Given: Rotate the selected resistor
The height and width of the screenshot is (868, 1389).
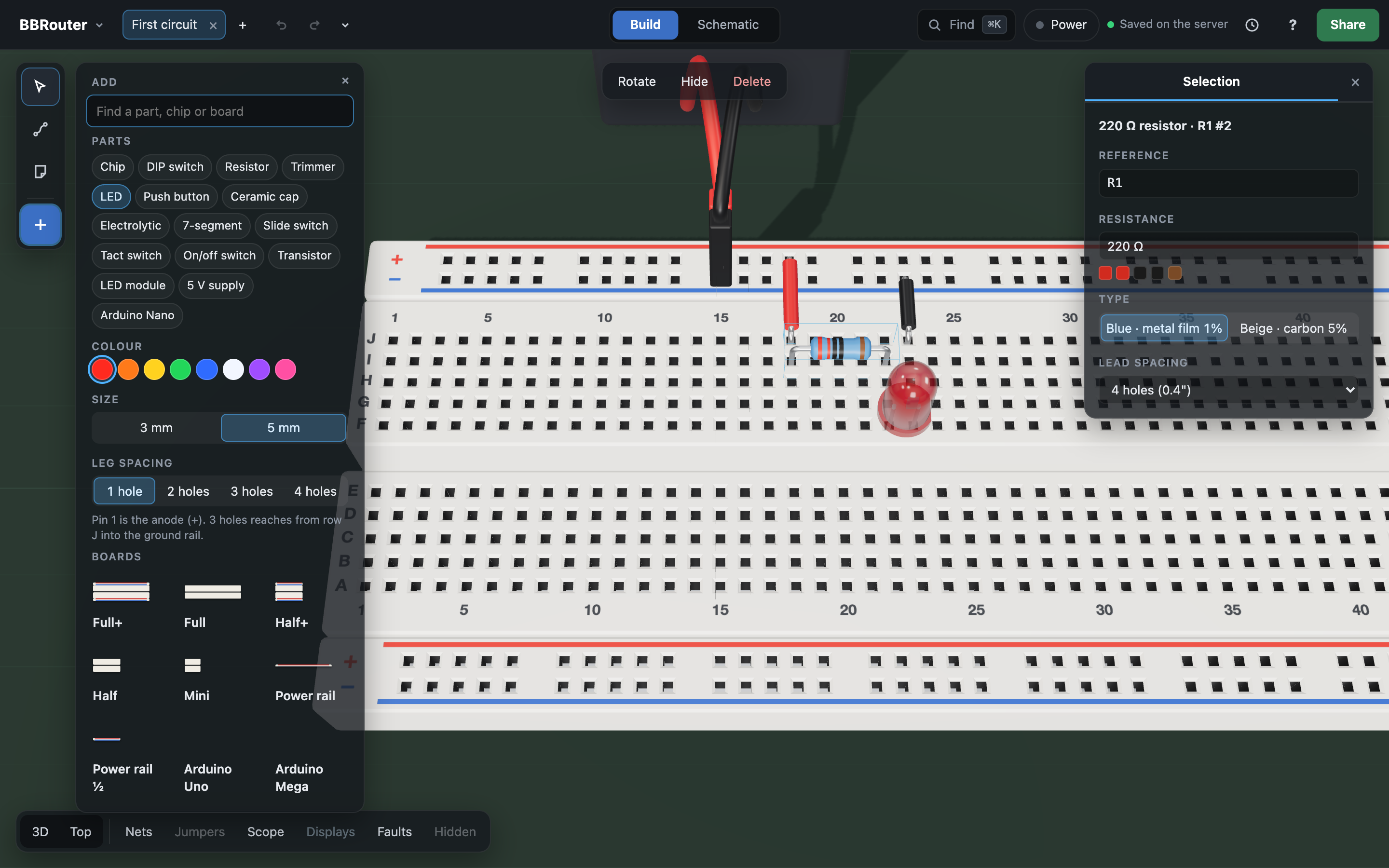Looking at the screenshot, I should click(637, 81).
